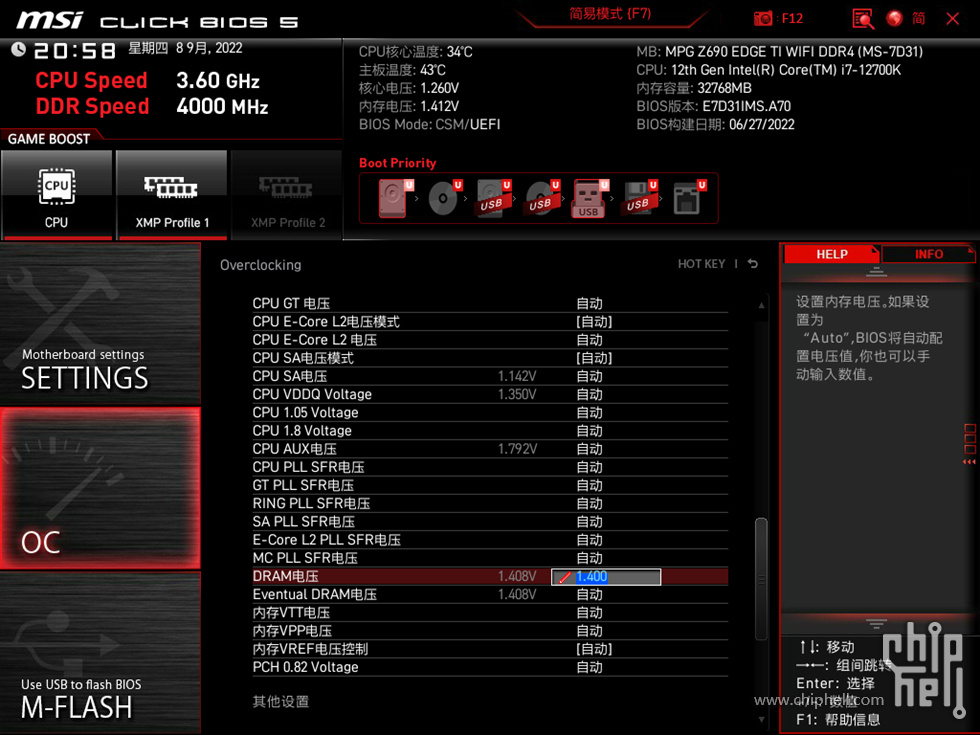Click the settings list scrollbar thumb
This screenshot has width=980, height=735.
[761, 579]
